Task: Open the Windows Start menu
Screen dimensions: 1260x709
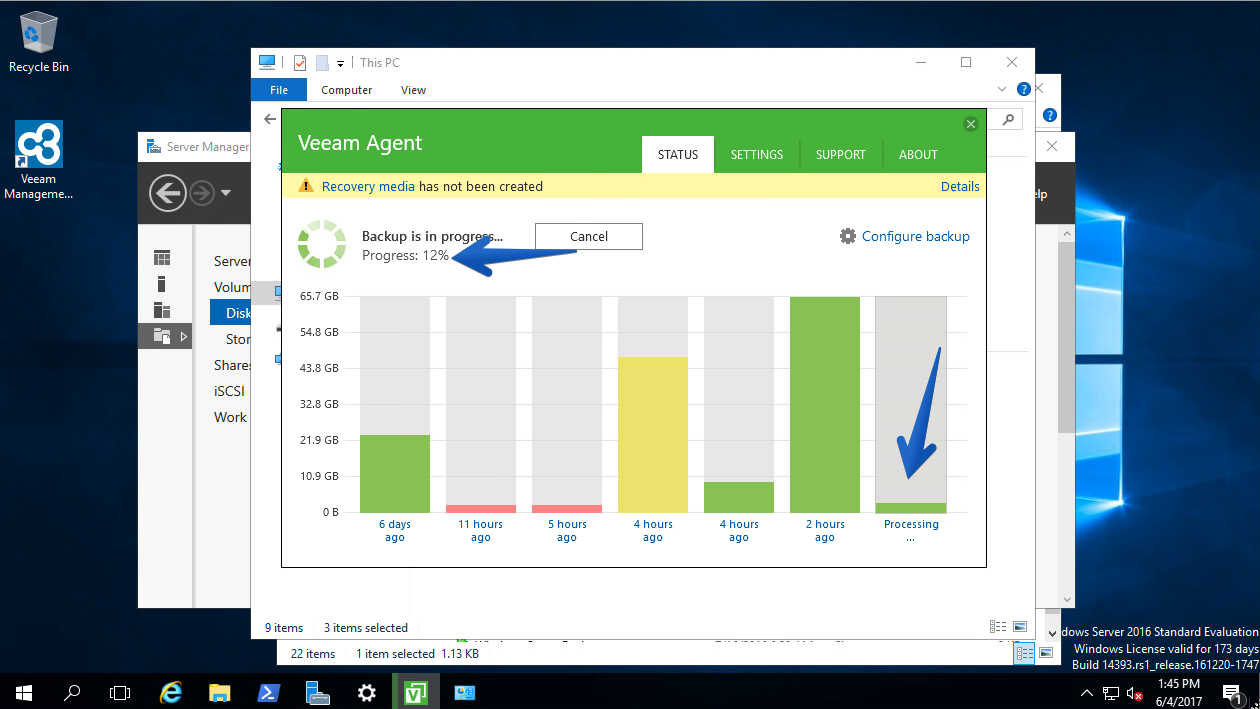Action: pyautogui.click(x=24, y=692)
